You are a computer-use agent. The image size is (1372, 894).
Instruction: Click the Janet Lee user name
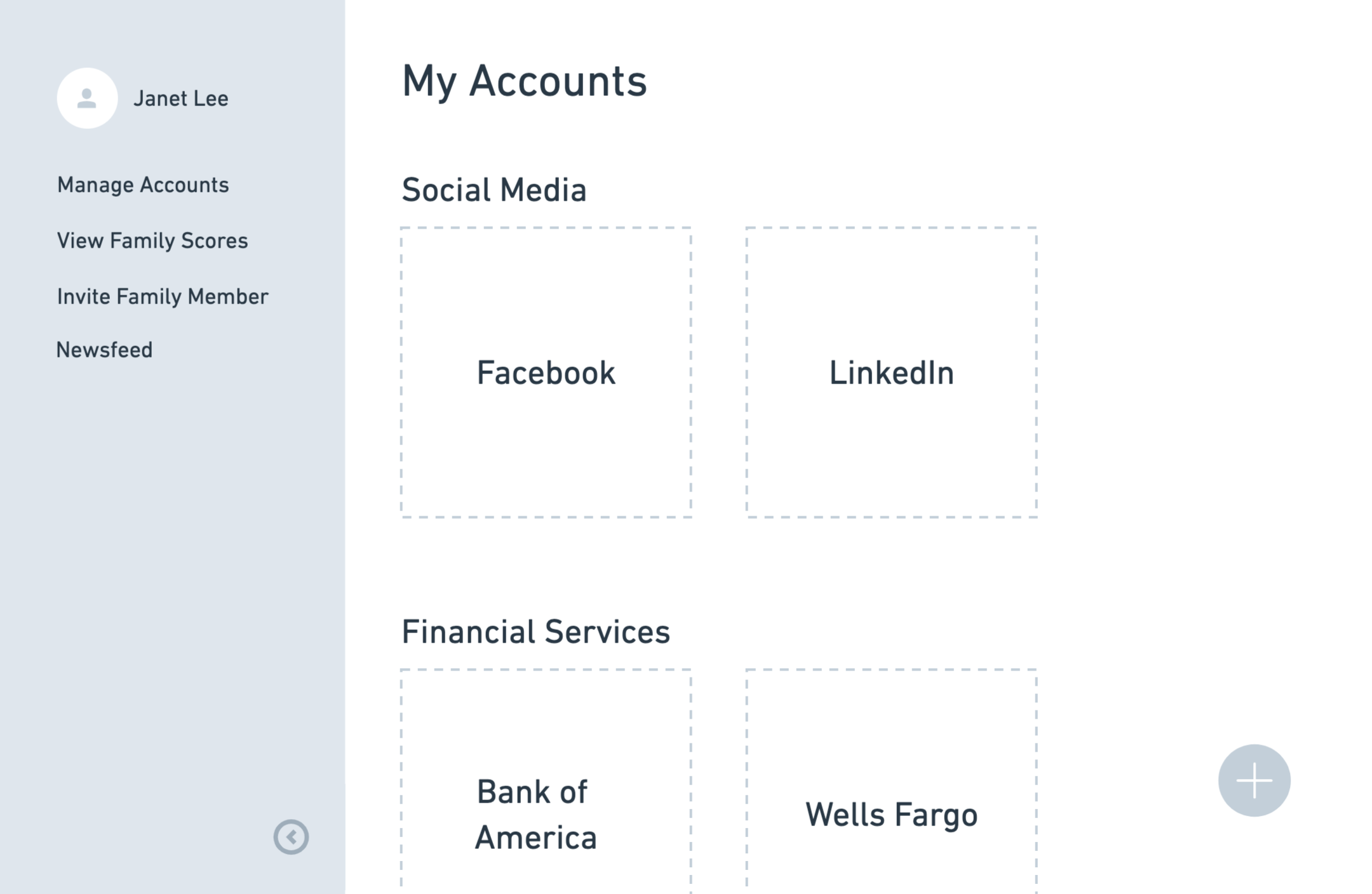(181, 98)
